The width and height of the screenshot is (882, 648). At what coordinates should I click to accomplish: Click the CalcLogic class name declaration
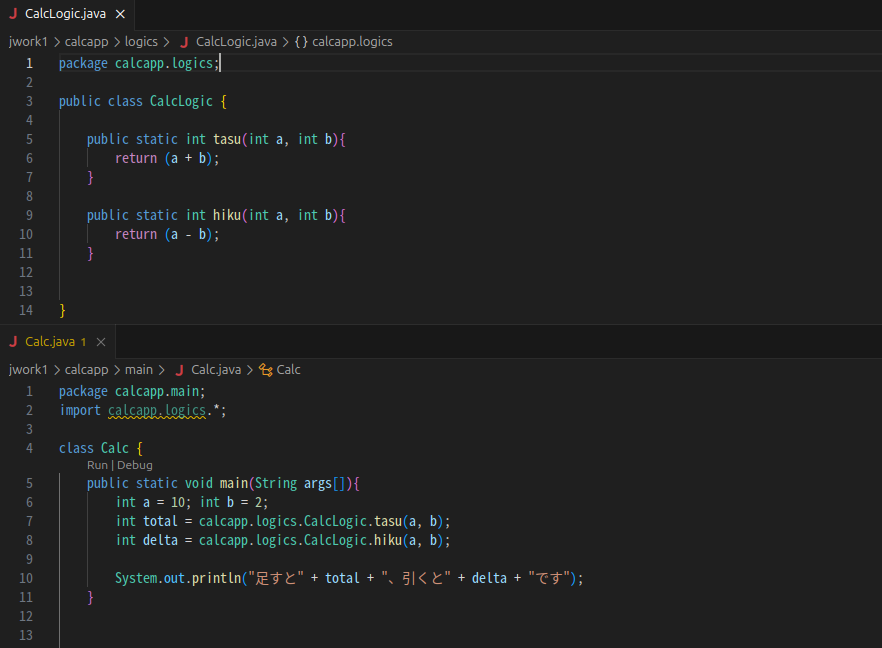click(181, 101)
